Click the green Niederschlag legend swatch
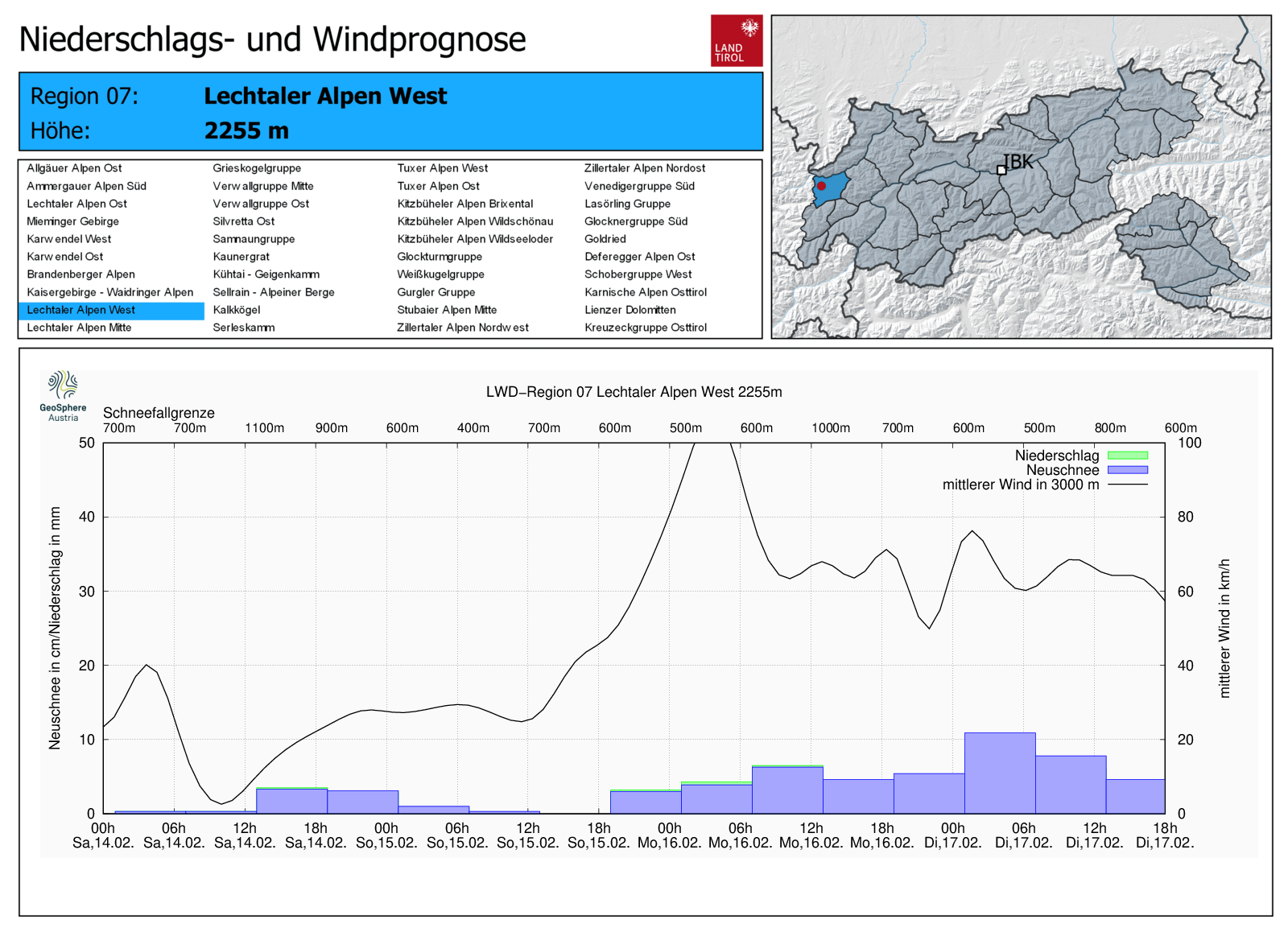The height and width of the screenshot is (928, 1288). [x=1127, y=456]
